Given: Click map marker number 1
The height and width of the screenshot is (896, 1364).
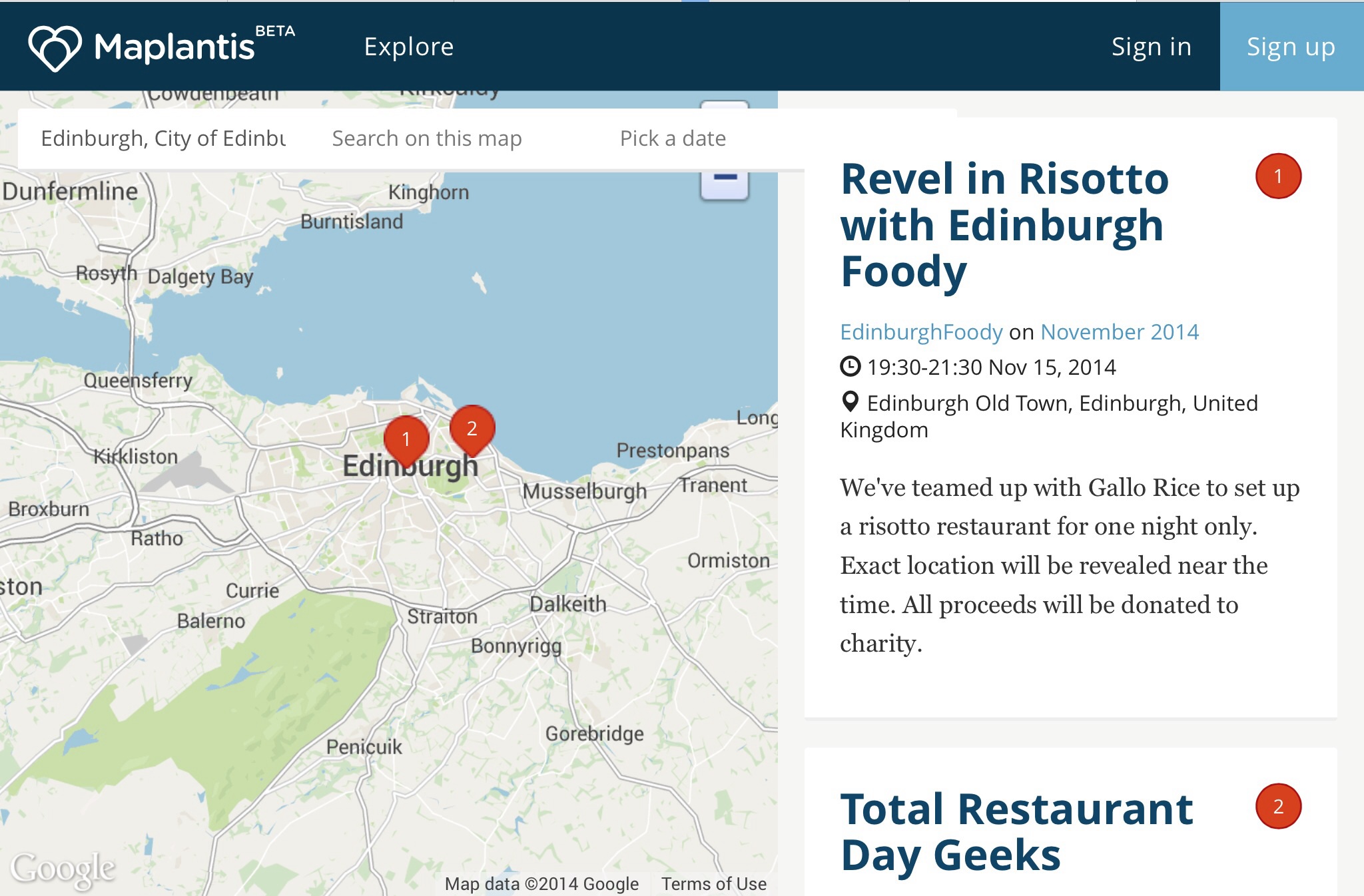Looking at the screenshot, I should pos(406,439).
